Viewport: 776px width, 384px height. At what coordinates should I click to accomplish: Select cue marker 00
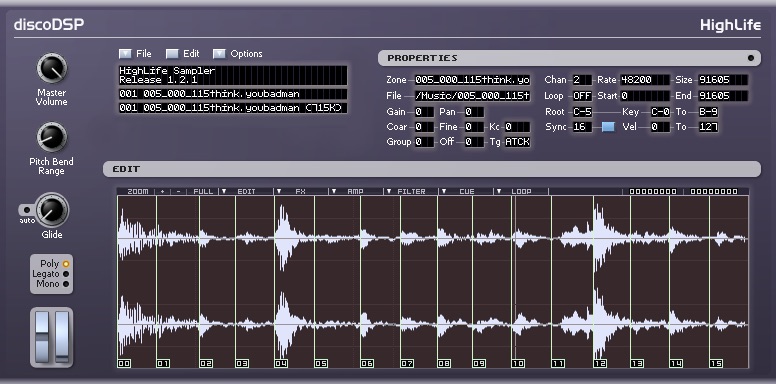tap(124, 363)
